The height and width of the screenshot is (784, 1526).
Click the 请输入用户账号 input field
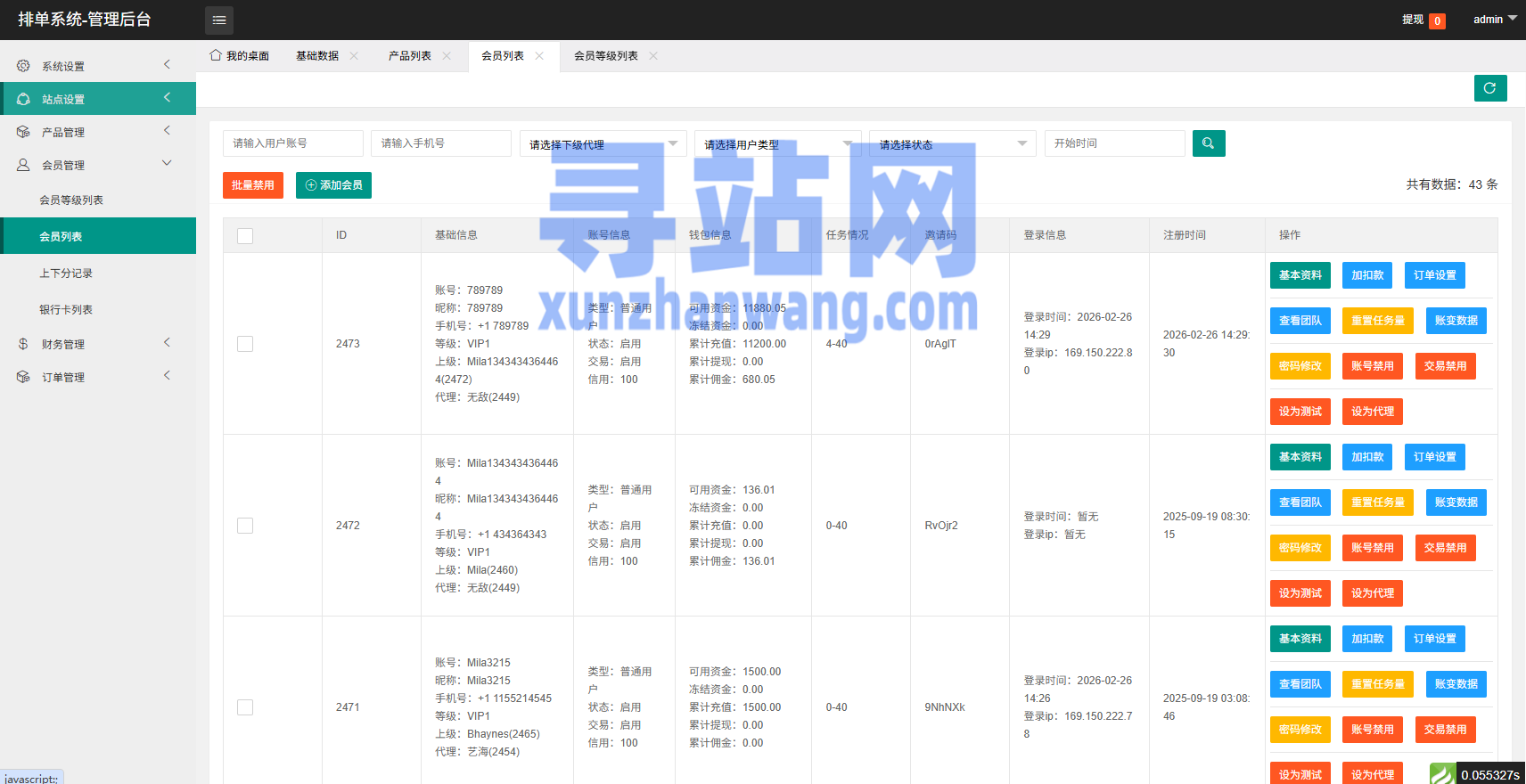click(292, 143)
